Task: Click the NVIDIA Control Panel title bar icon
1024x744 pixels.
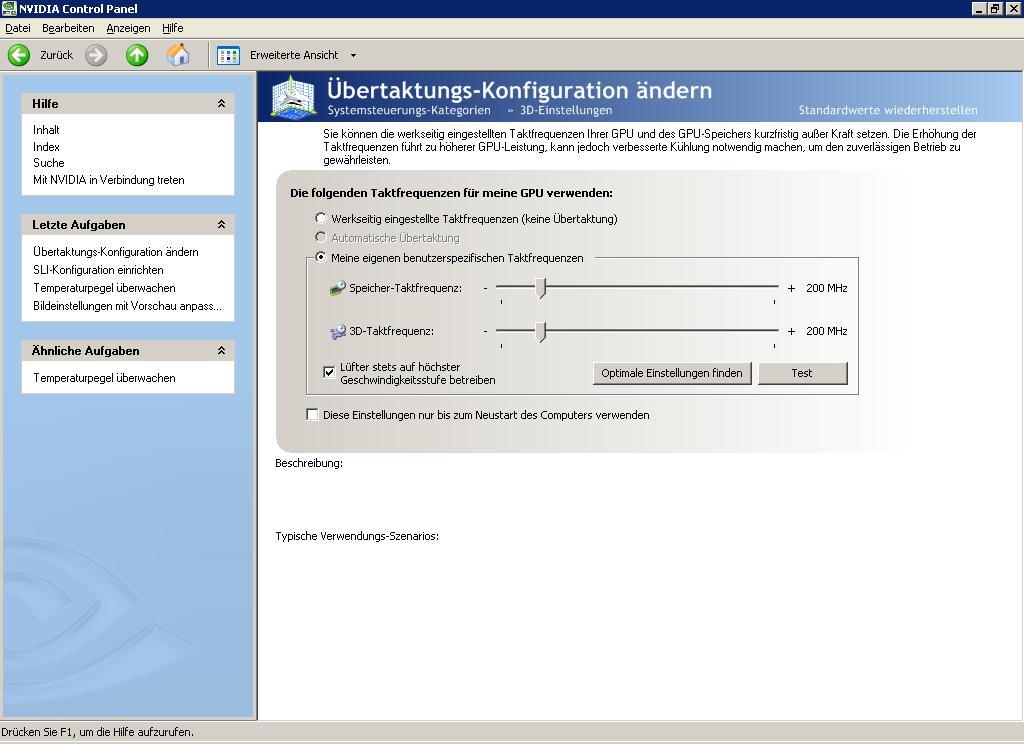Action: point(8,8)
